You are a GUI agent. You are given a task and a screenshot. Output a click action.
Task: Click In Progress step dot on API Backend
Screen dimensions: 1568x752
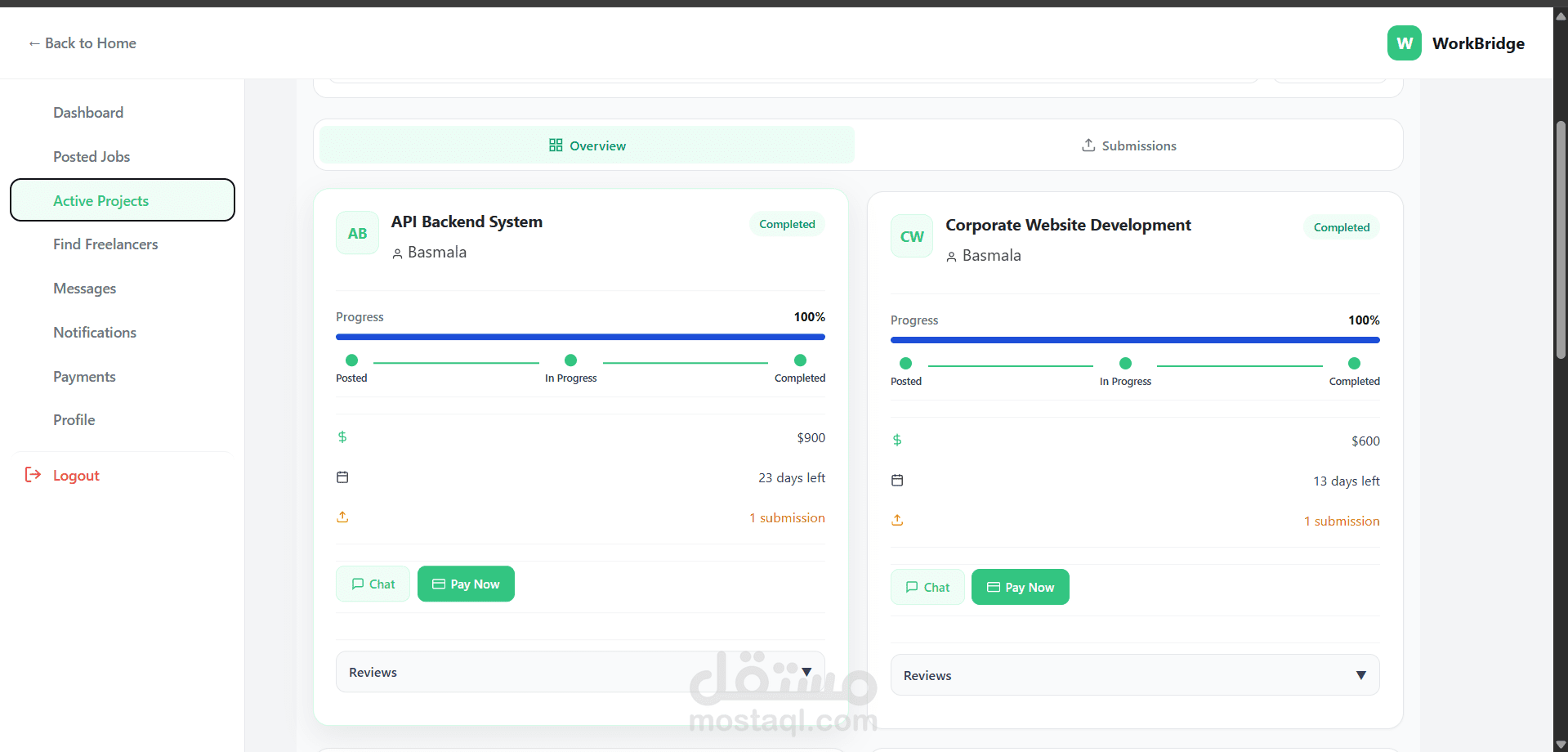point(571,360)
